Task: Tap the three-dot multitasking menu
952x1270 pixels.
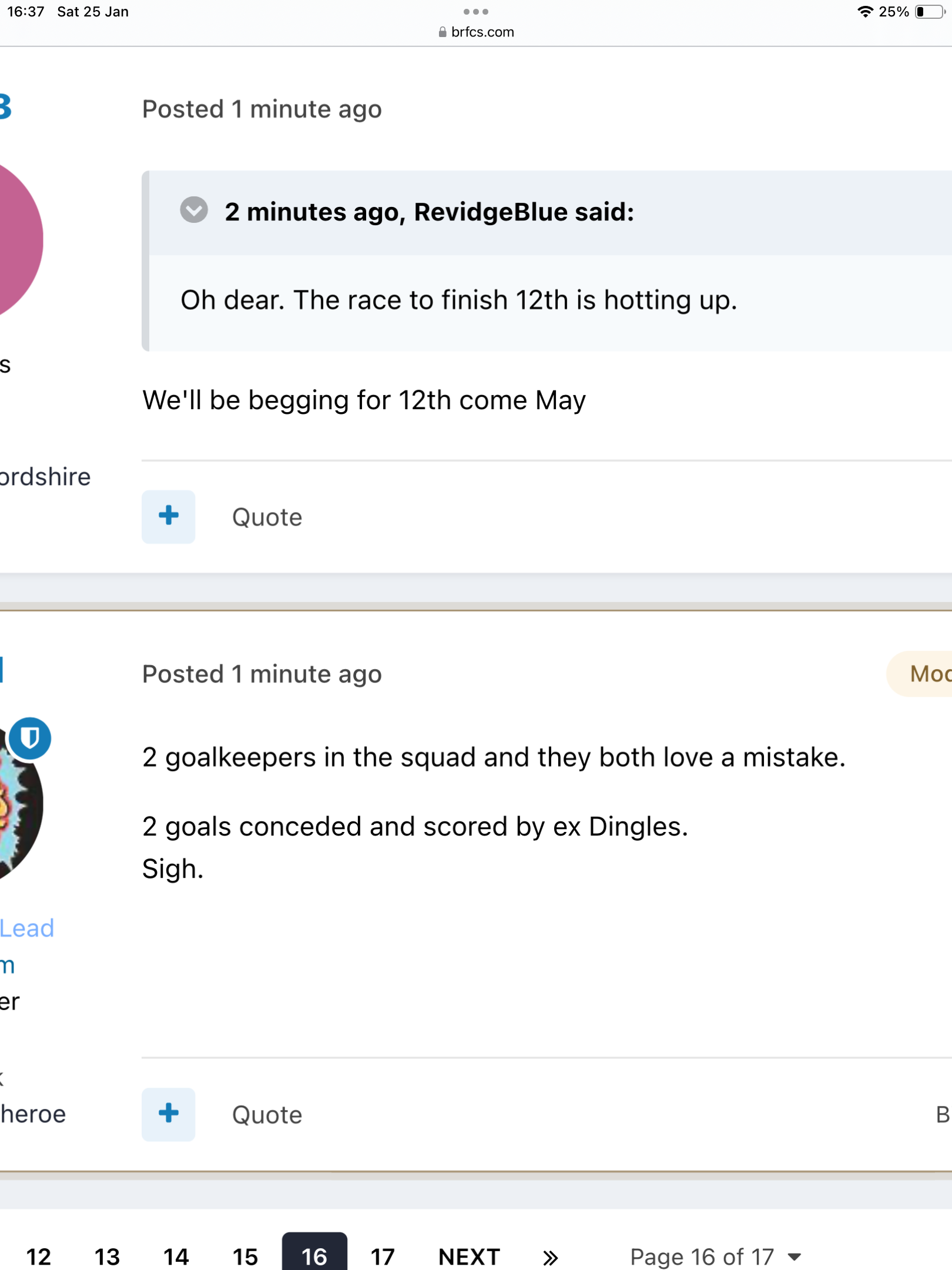Action: coord(476,12)
